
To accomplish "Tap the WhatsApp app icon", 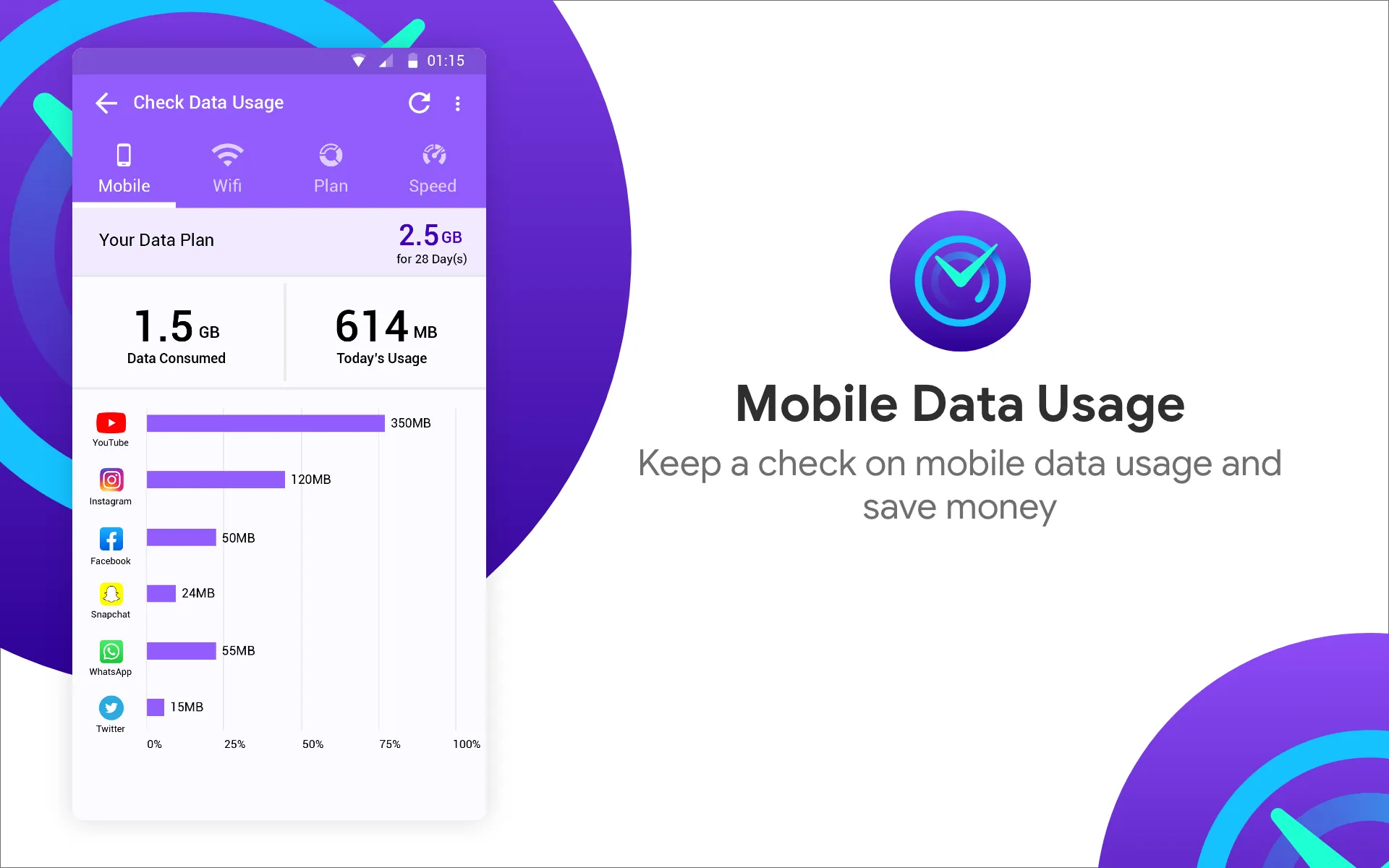I will pos(111,650).
